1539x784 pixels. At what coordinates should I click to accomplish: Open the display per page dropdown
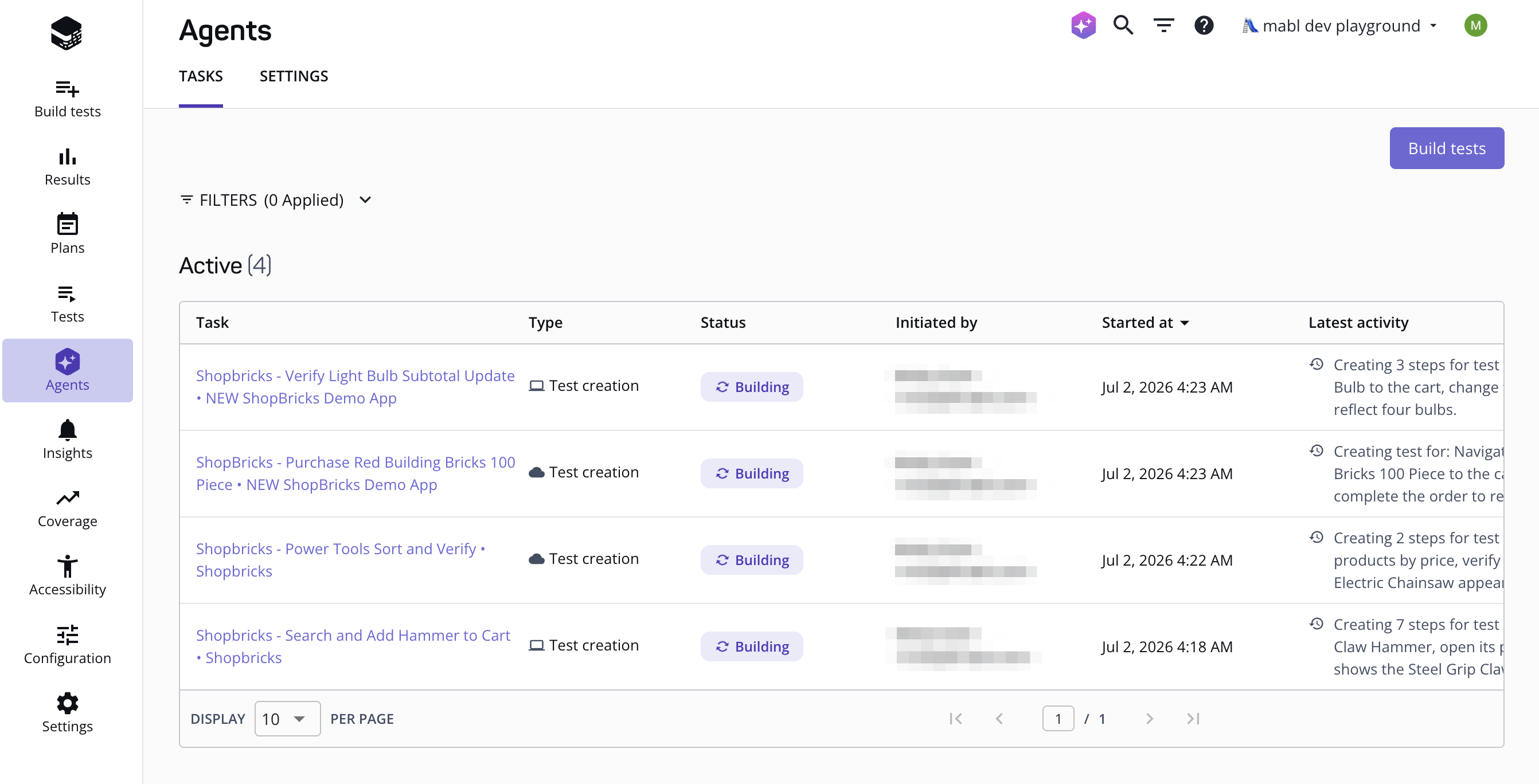point(287,719)
